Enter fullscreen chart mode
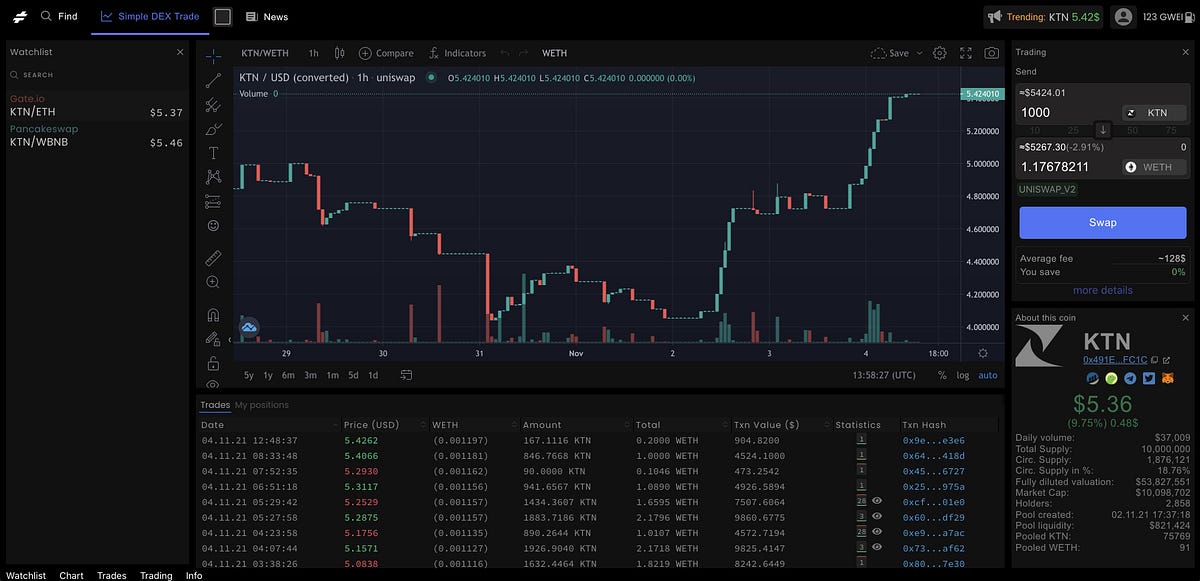This screenshot has height=581, width=1200. [966, 53]
